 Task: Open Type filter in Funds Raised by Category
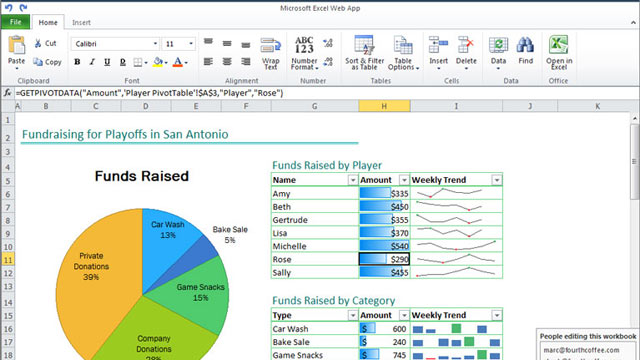[353, 316]
